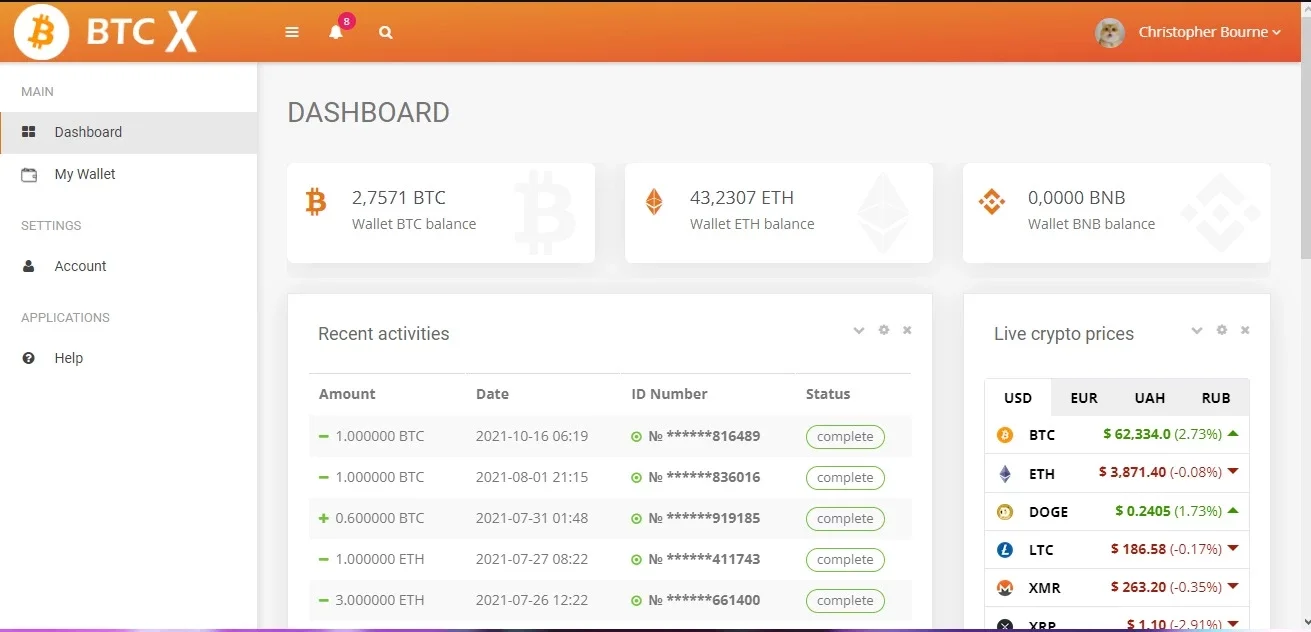
Task: Close the Live crypto prices panel
Action: [x=1245, y=330]
